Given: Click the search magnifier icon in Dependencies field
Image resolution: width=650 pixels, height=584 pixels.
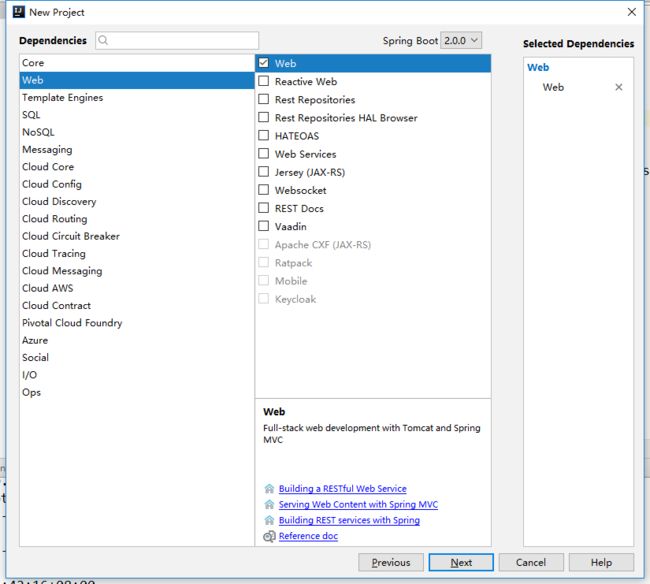Looking at the screenshot, I should (x=103, y=40).
